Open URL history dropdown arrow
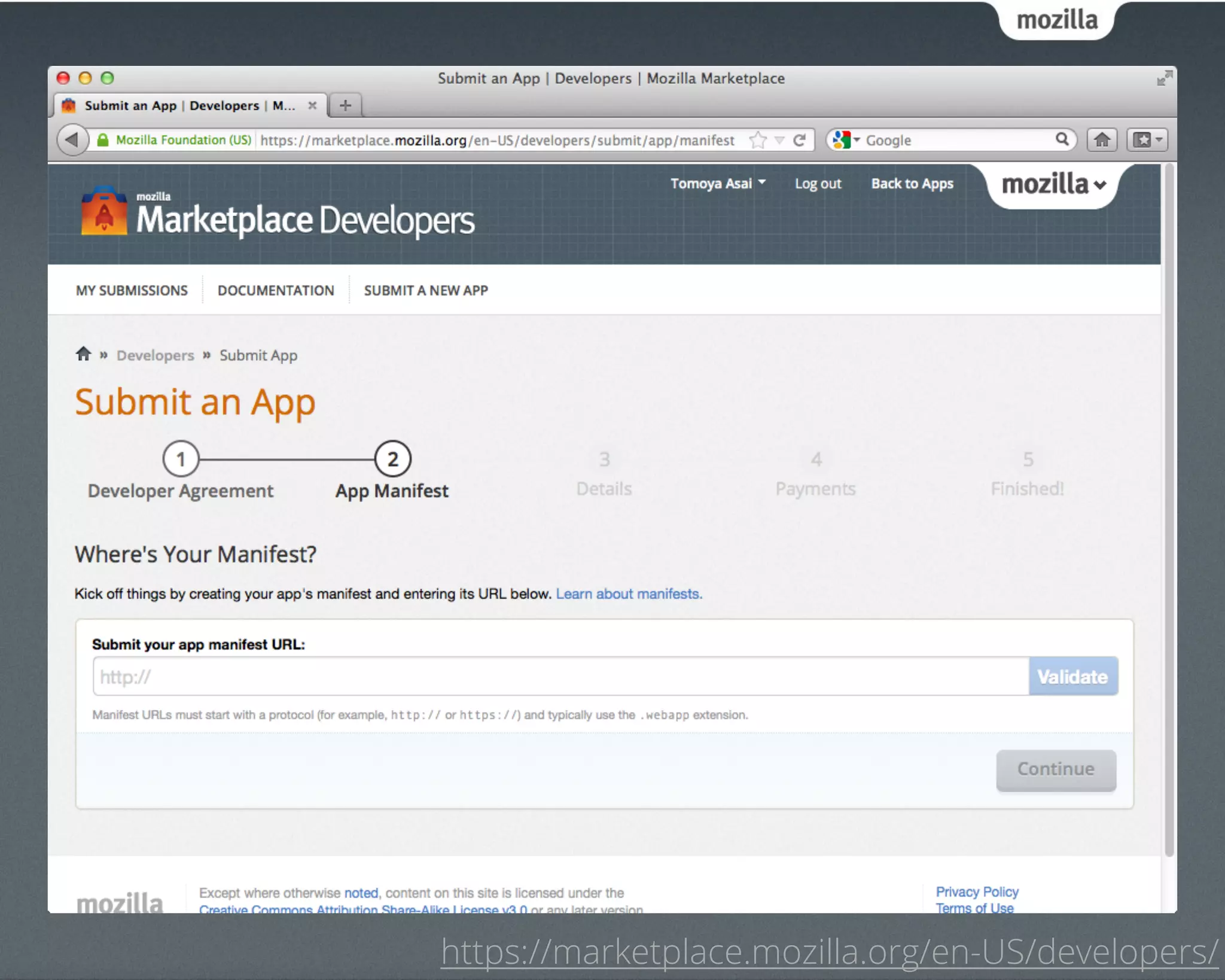 (x=779, y=141)
